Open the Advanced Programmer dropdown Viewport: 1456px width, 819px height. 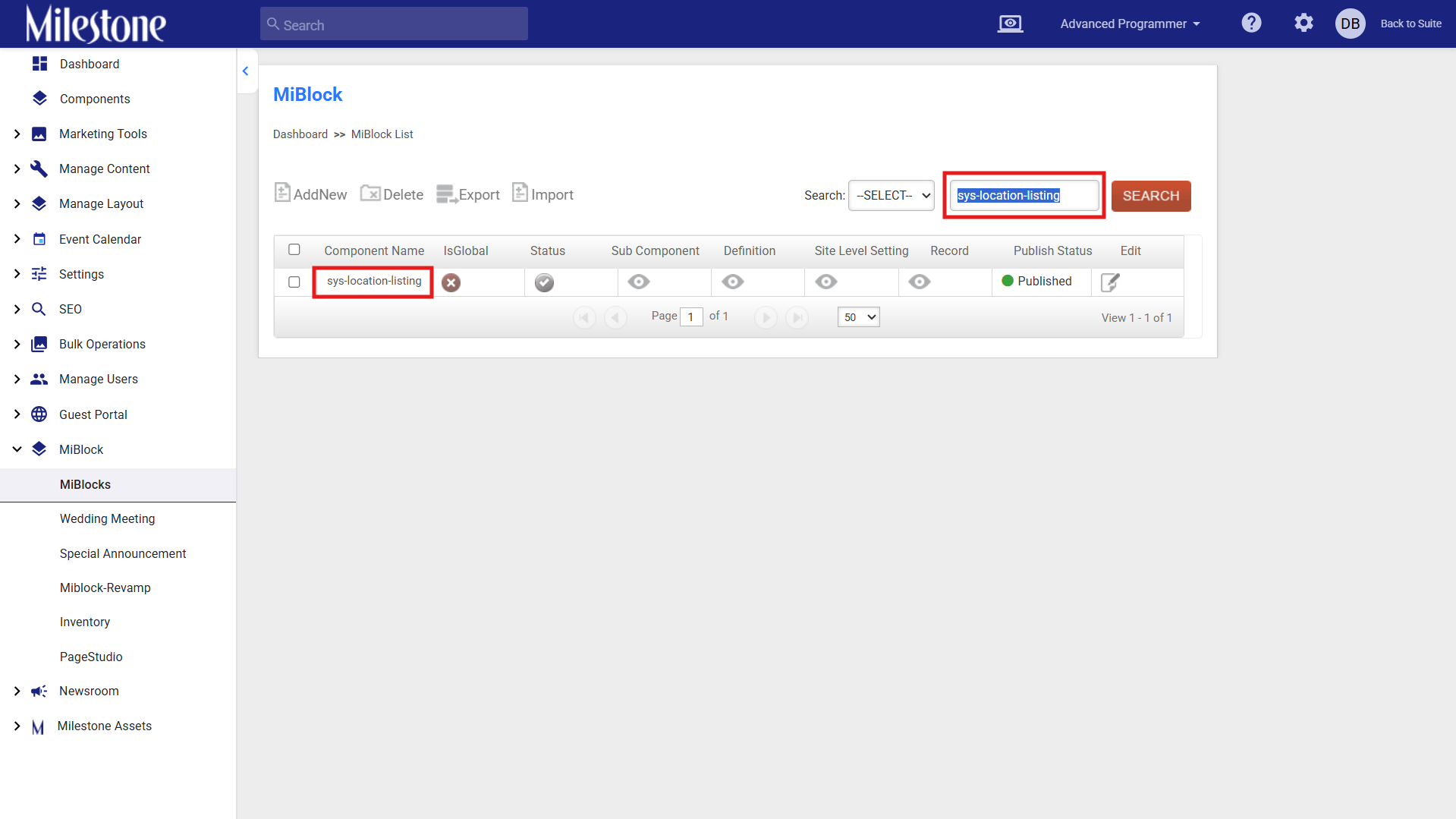coord(1130,24)
